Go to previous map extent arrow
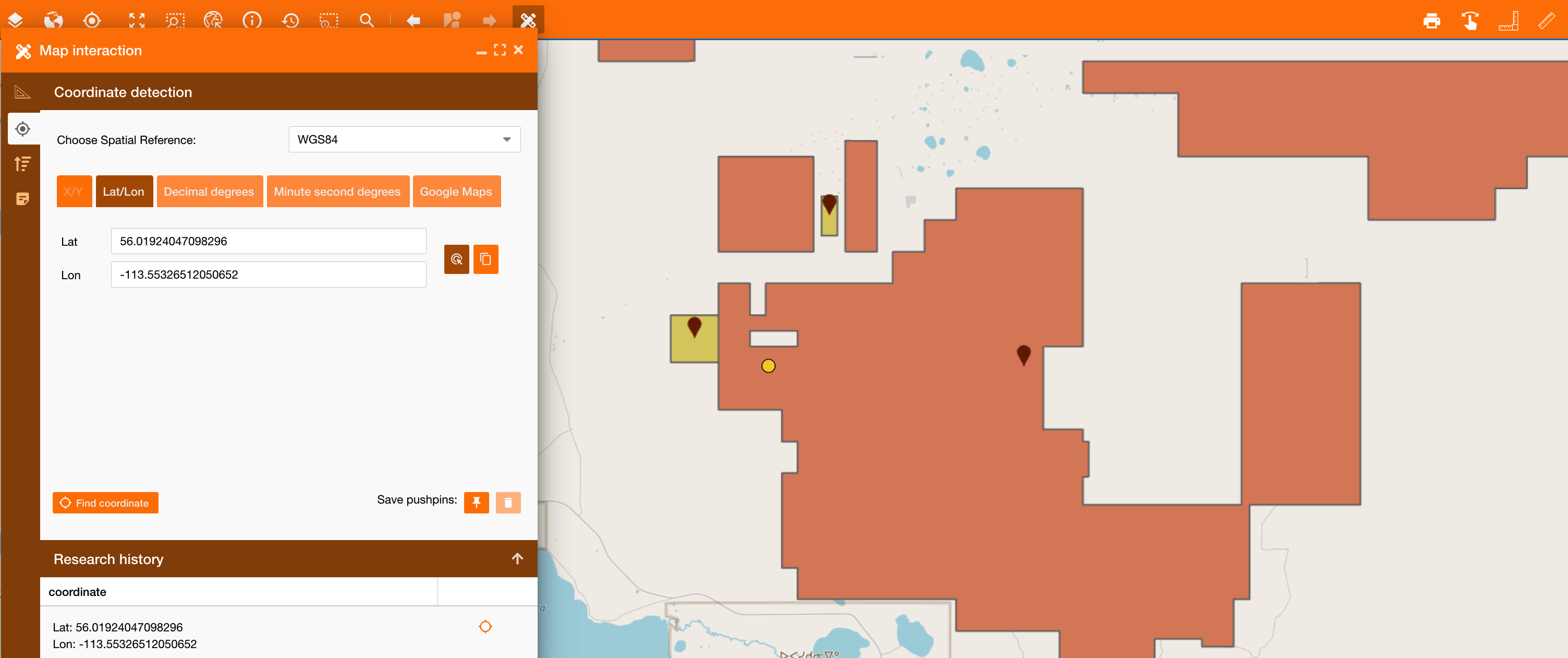The height and width of the screenshot is (658, 1568). 414,20
